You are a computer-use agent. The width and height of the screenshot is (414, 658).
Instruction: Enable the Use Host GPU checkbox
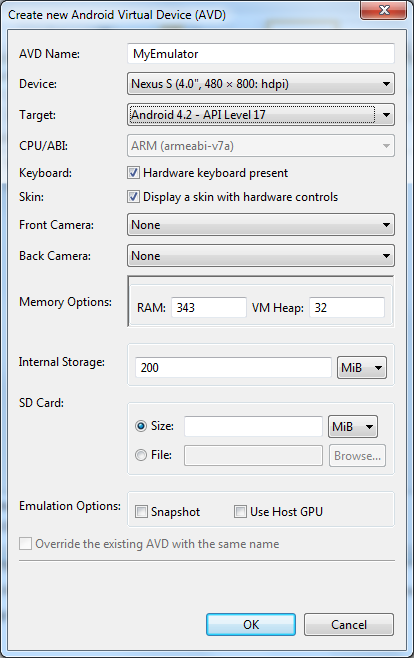pos(240,512)
